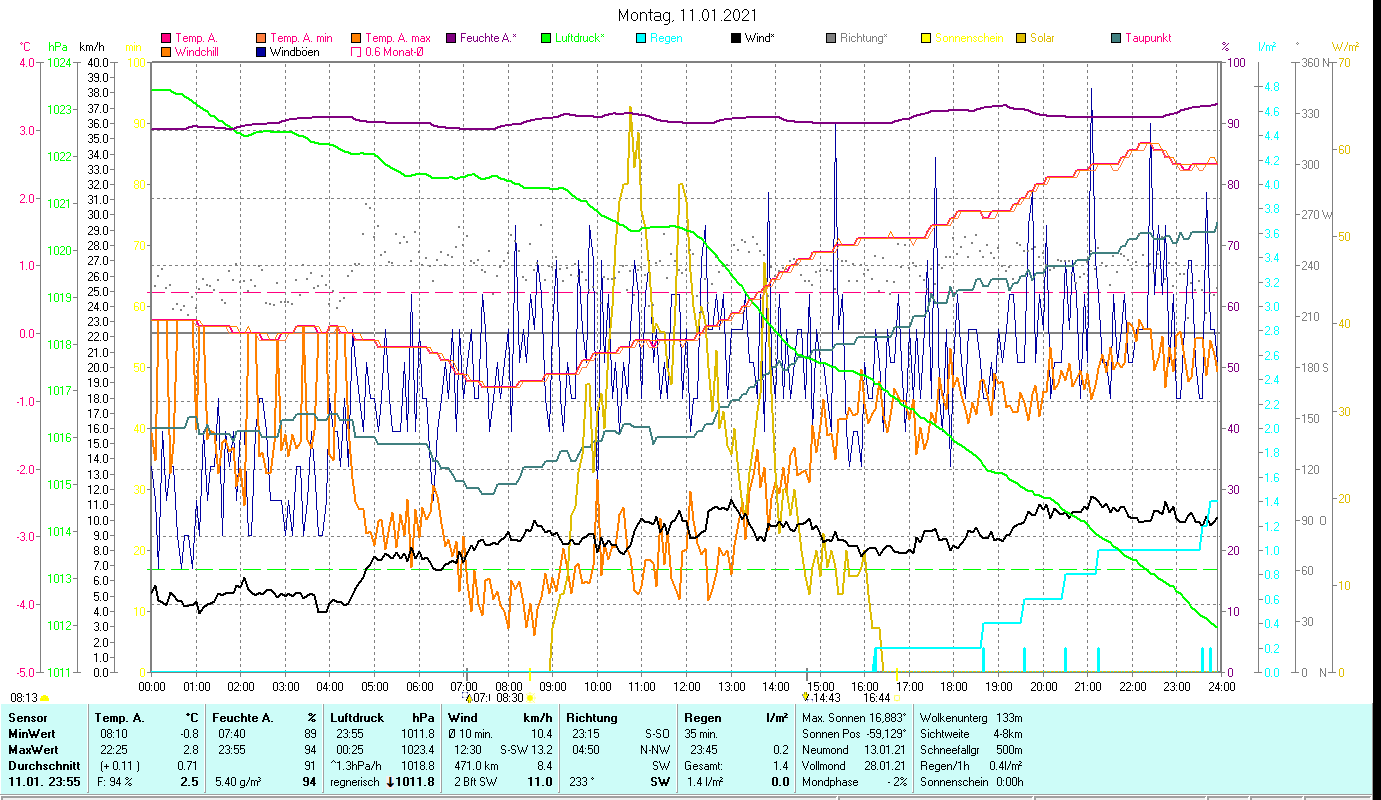Click the marker icon before 14:43

(x=805, y=697)
